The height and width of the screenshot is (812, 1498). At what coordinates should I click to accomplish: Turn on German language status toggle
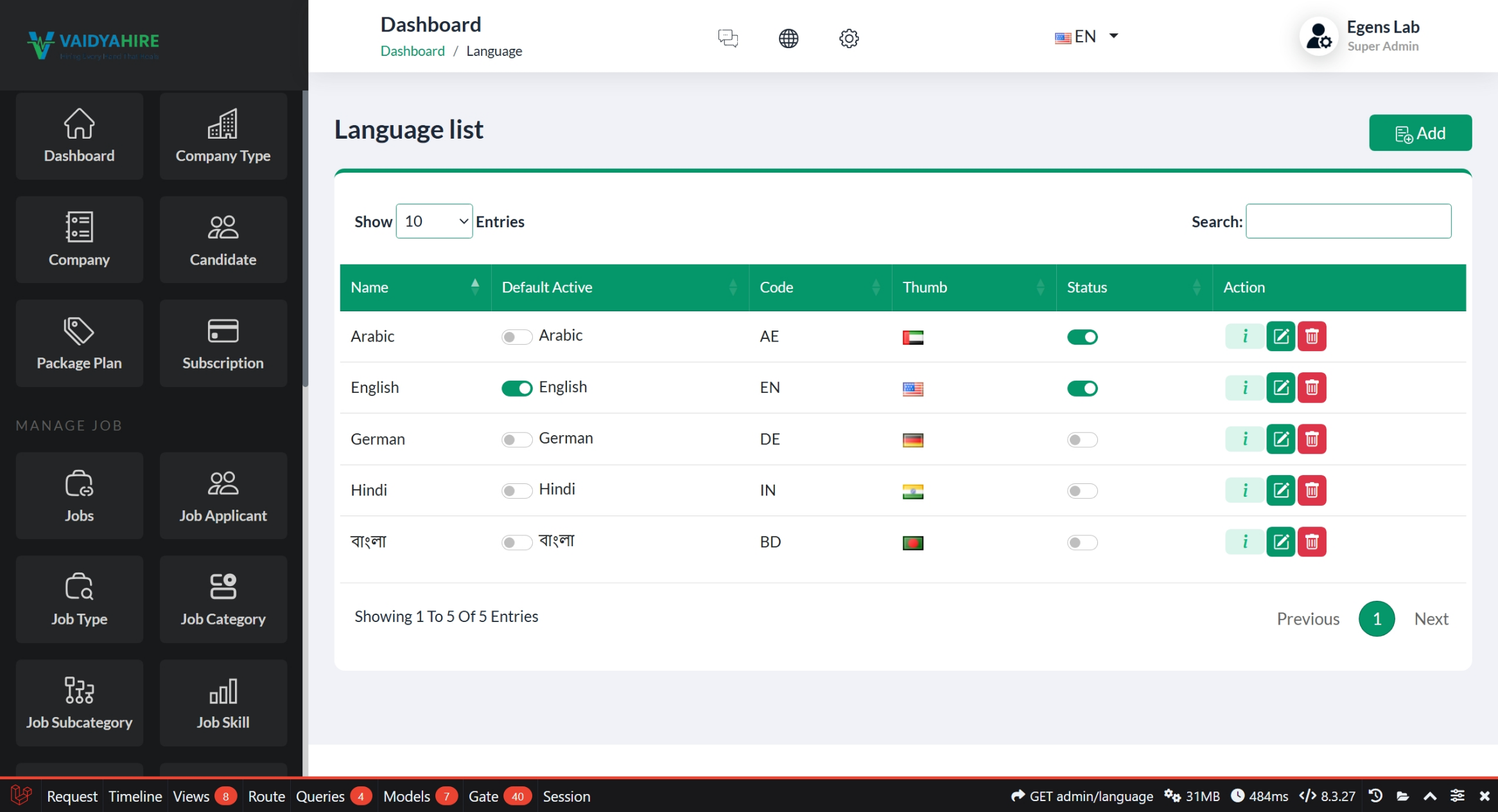(x=1082, y=440)
